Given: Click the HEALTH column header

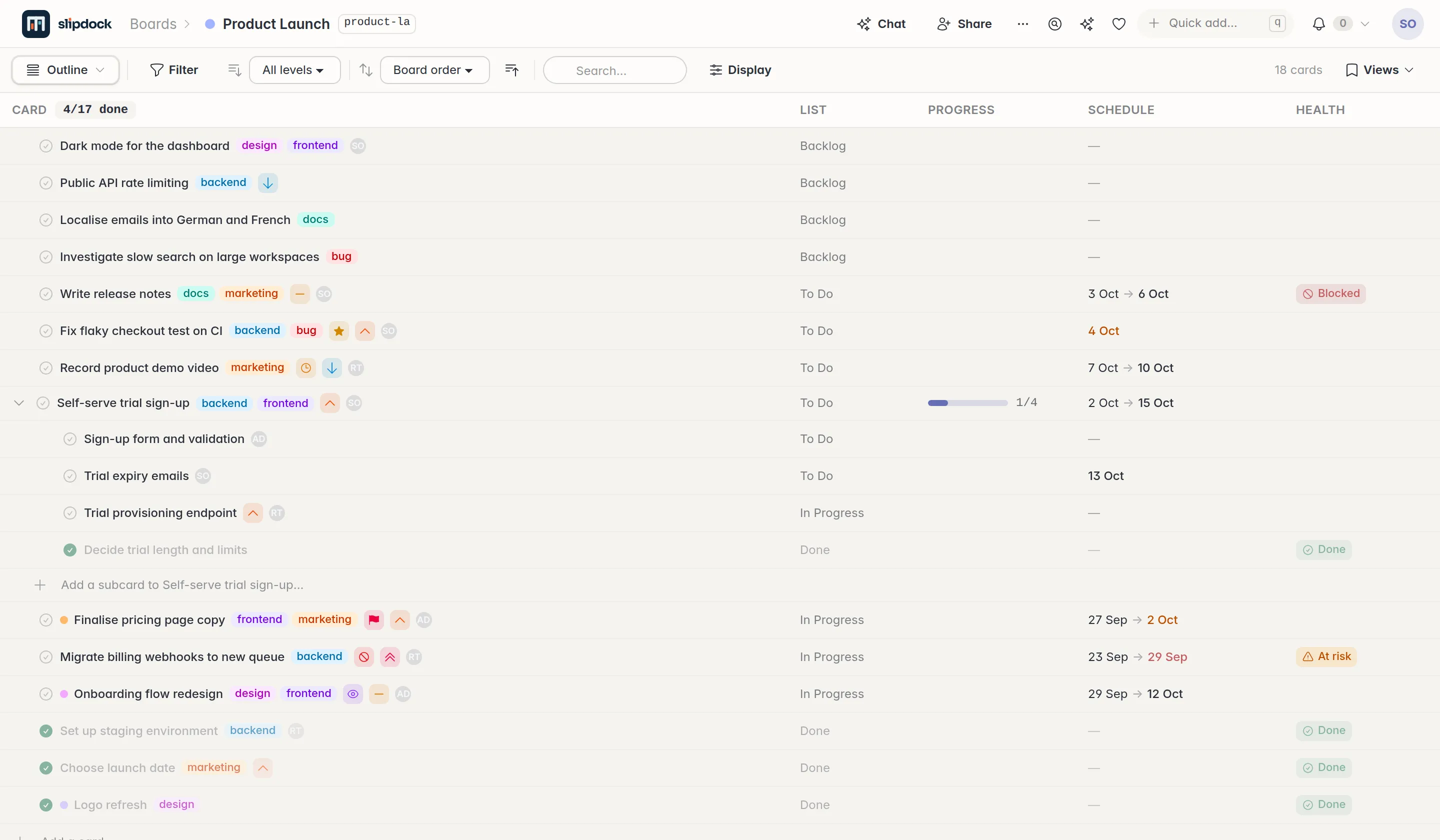Looking at the screenshot, I should (1320, 109).
